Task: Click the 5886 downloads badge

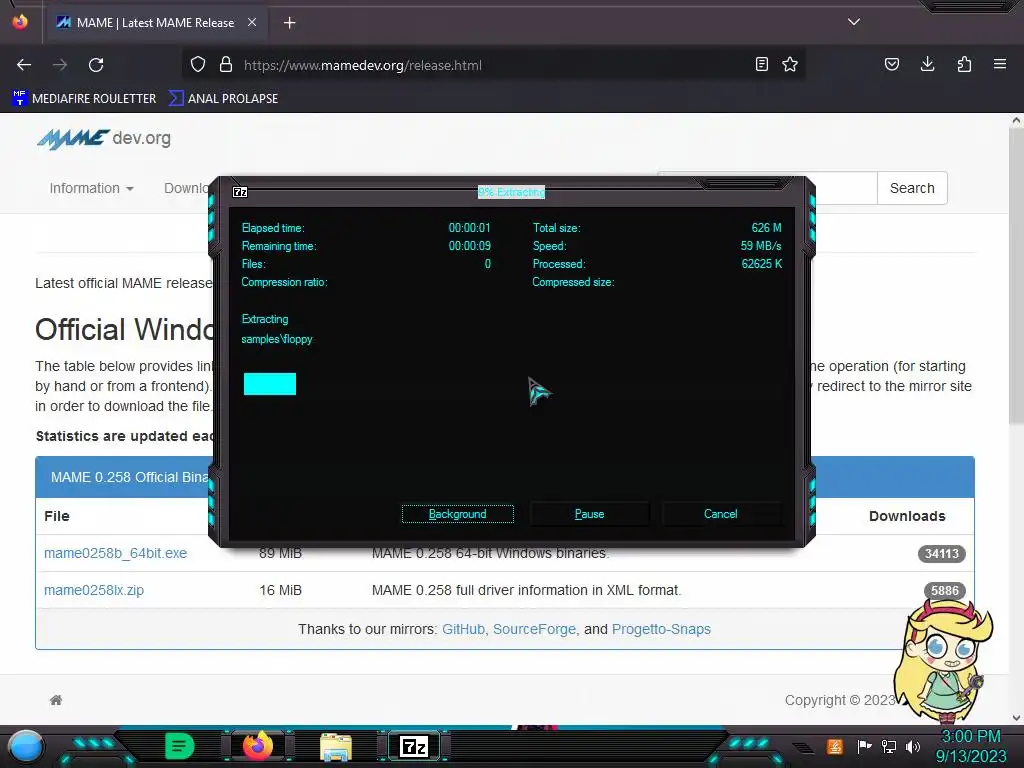Action: 944,590
